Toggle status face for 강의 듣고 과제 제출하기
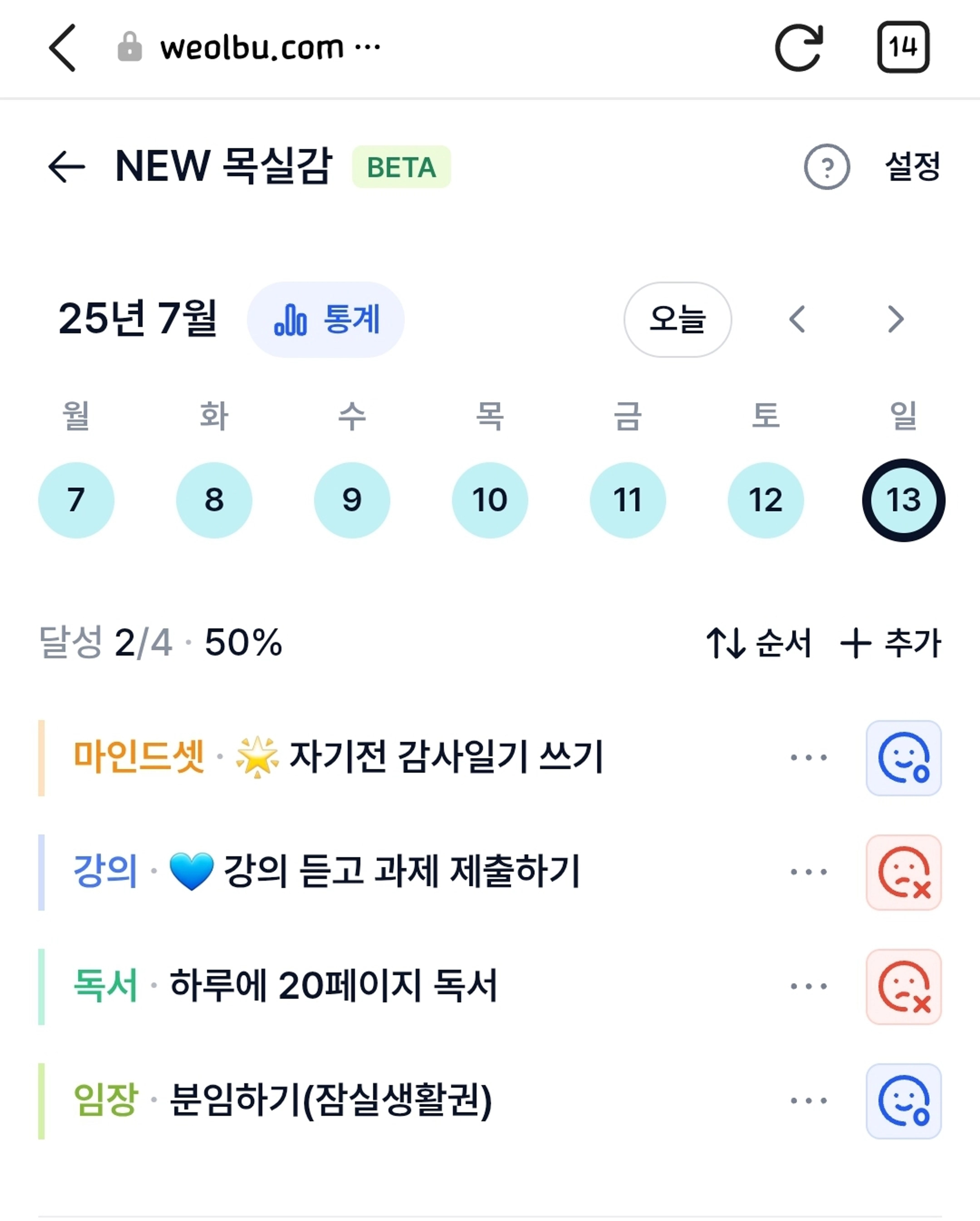The image size is (980, 1221). (904, 872)
